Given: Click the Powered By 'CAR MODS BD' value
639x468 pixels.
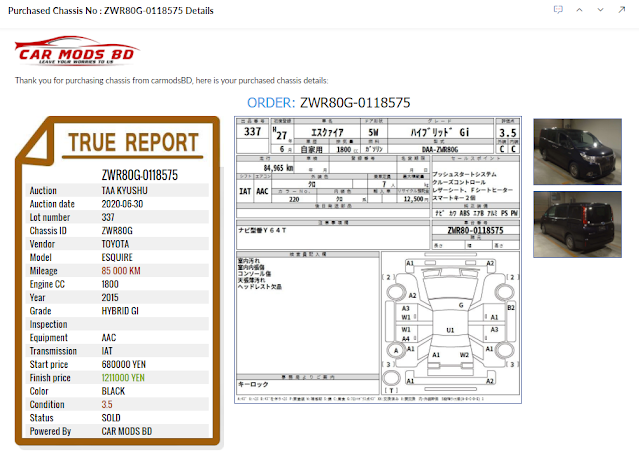Looking at the screenshot, I should point(127,431).
